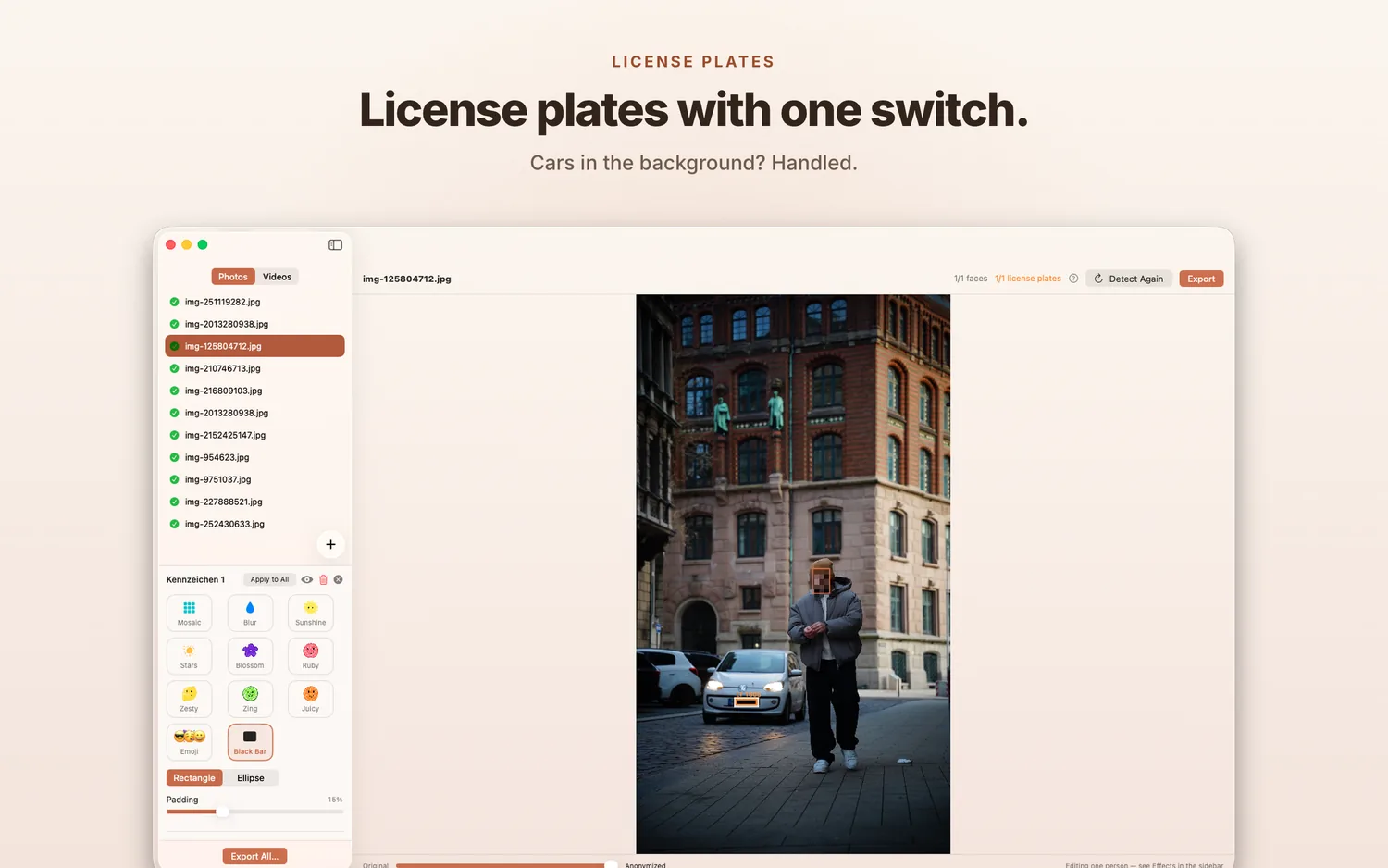Choose the Stars effect
The height and width of the screenshot is (868, 1388).
click(x=190, y=656)
